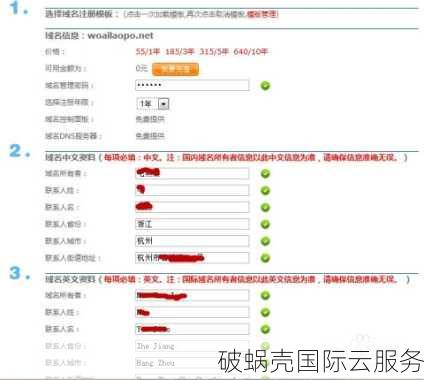424x380 pixels.
Task: Focus the 域名管理密码 password field
Action: [192, 85]
